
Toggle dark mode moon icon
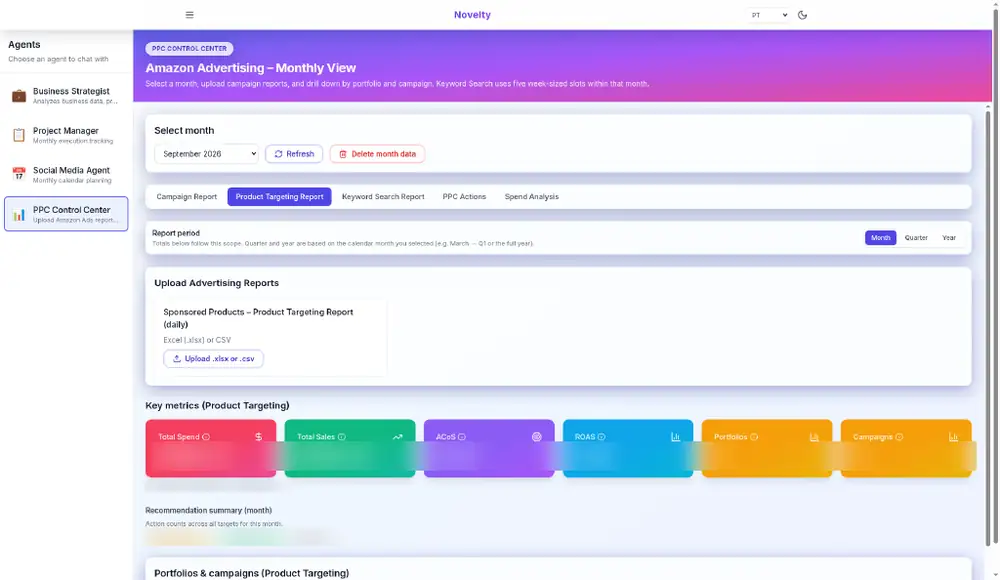[802, 15]
